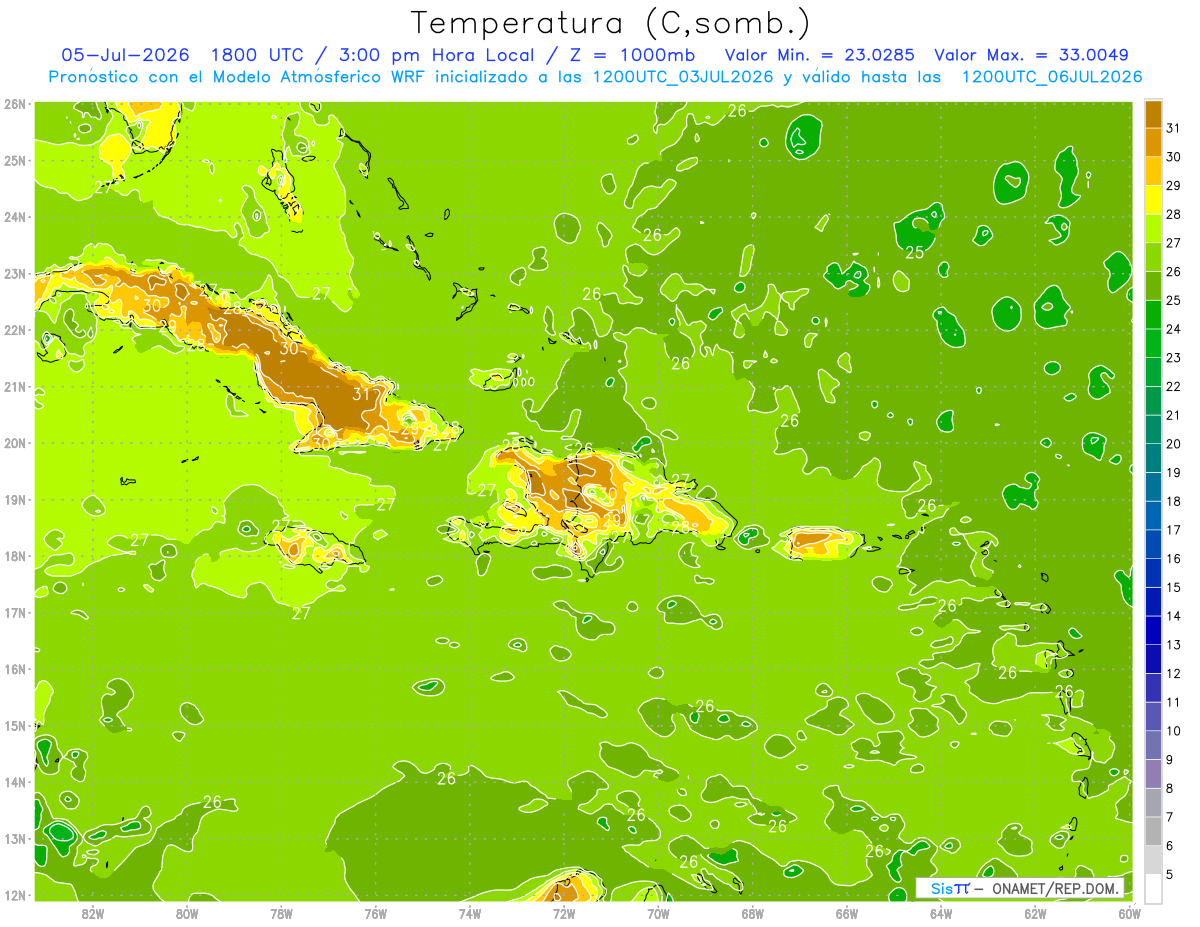
Task: Click the "20N" latitude axis label
Action: [14, 443]
